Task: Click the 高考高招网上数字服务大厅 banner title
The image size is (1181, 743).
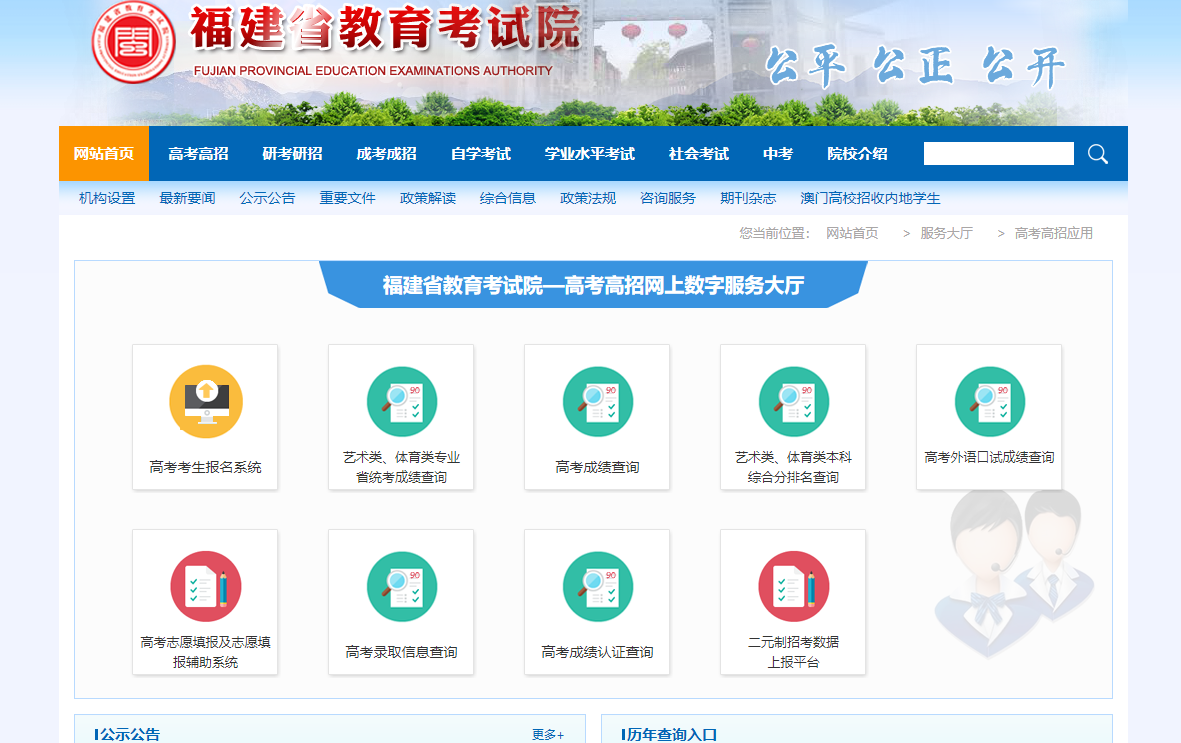Action: coord(594,286)
